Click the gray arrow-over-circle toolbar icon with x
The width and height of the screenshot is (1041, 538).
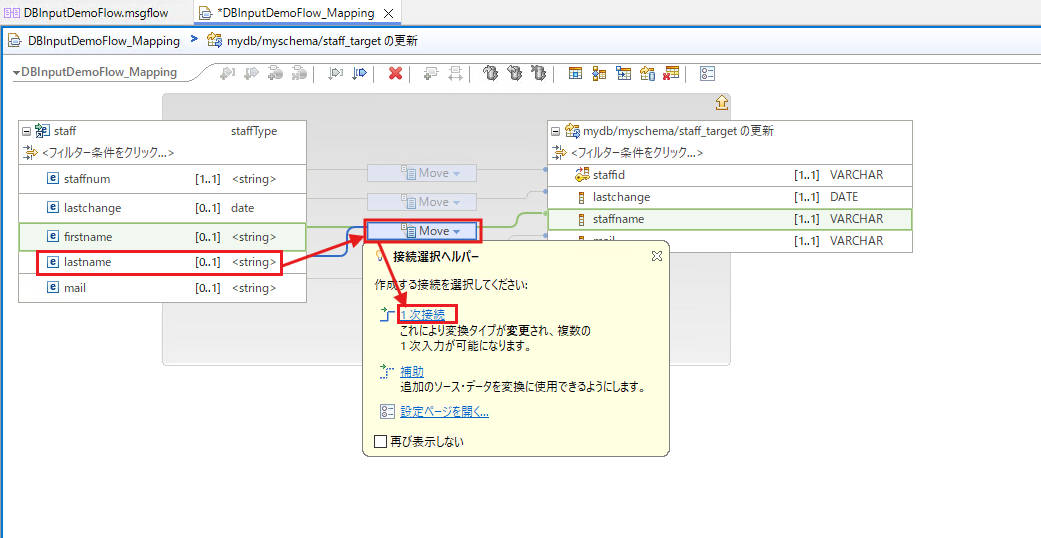pos(298,74)
